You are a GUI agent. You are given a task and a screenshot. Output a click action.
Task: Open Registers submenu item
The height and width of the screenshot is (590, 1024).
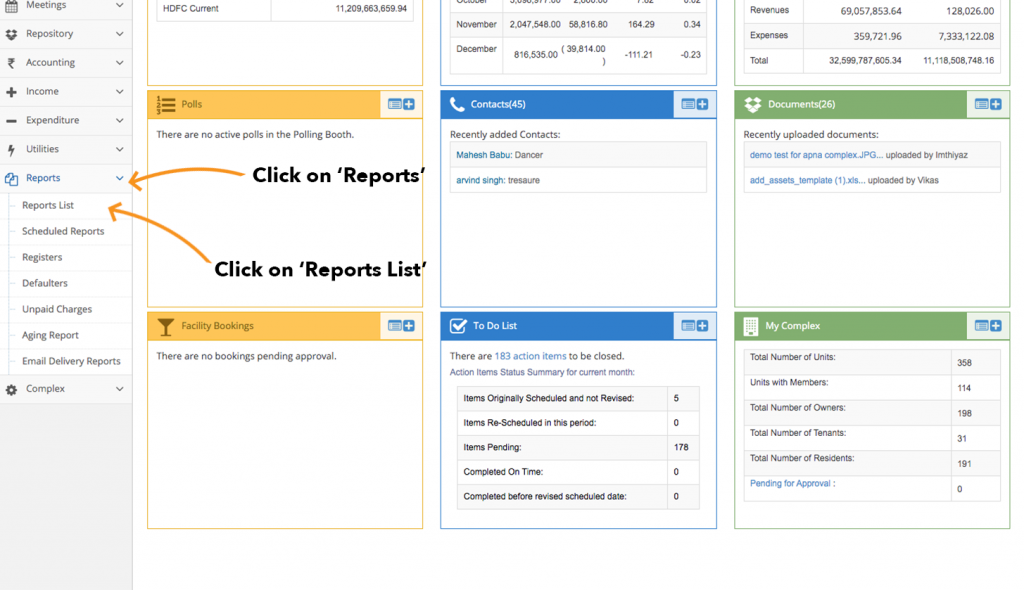point(42,258)
